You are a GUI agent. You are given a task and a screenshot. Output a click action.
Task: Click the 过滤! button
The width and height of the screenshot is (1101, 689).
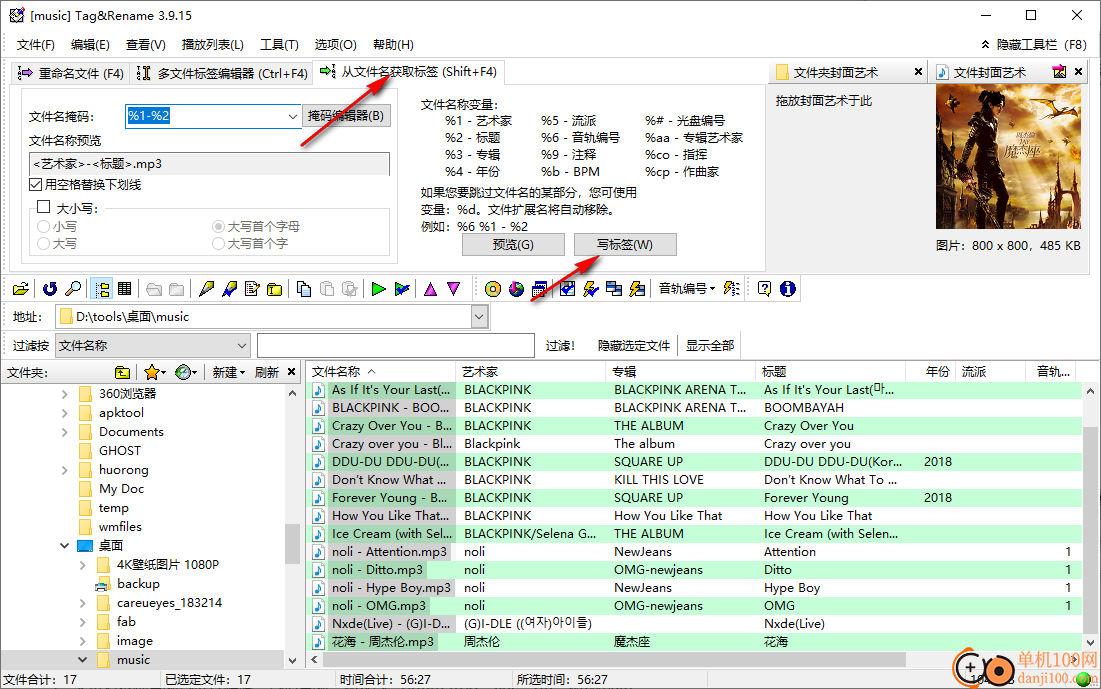pyautogui.click(x=560, y=346)
